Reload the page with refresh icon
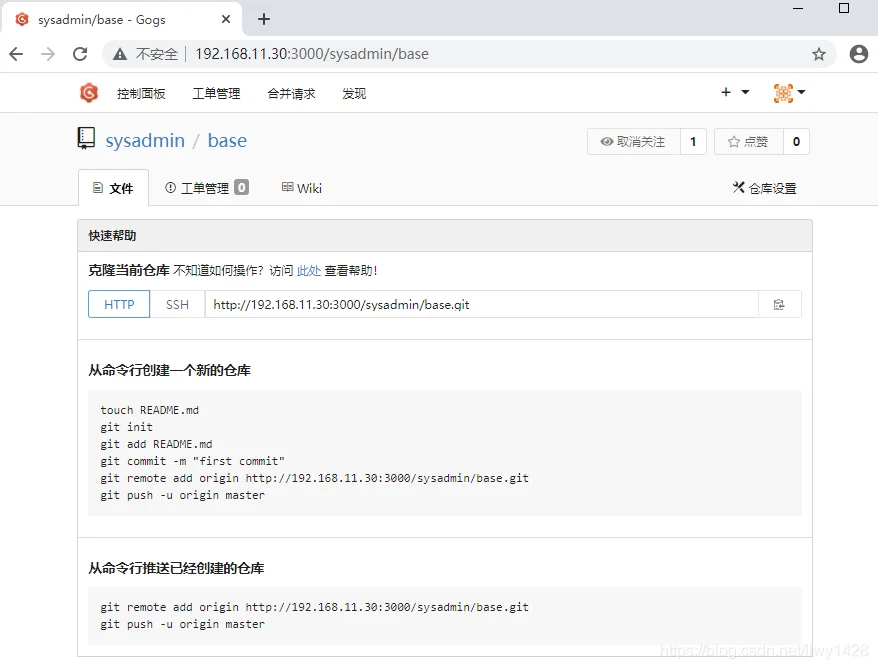The width and height of the screenshot is (878, 669). click(80, 54)
